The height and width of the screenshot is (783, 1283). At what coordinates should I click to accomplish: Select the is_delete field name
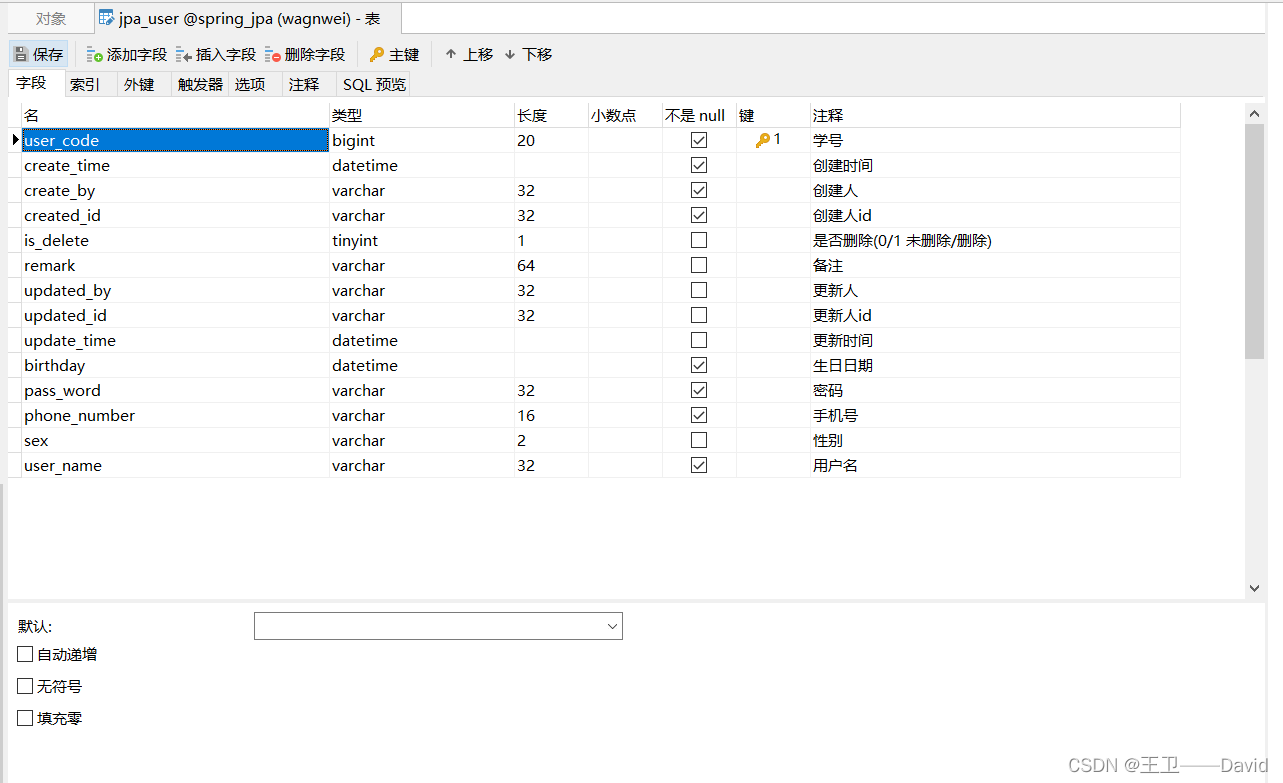point(175,240)
